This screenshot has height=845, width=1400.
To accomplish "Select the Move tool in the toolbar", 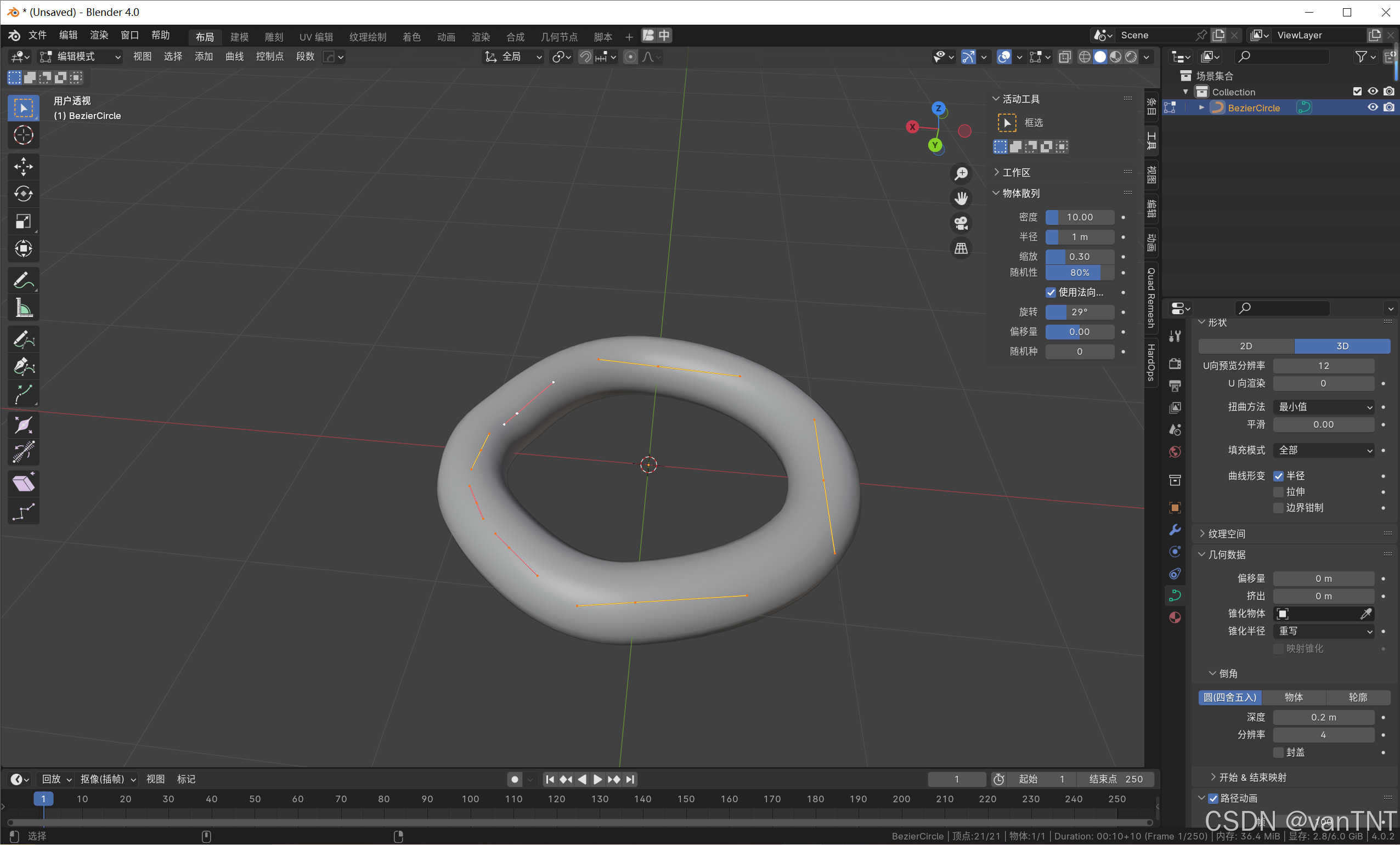I will 23,166.
